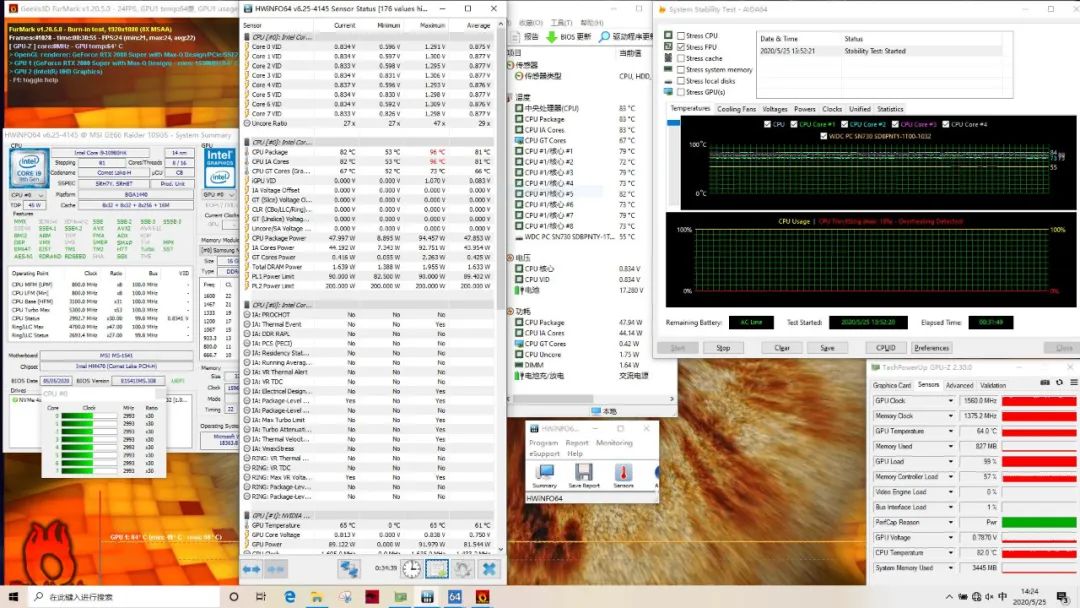Click the expand-columns blue arrows icon

click(251, 568)
